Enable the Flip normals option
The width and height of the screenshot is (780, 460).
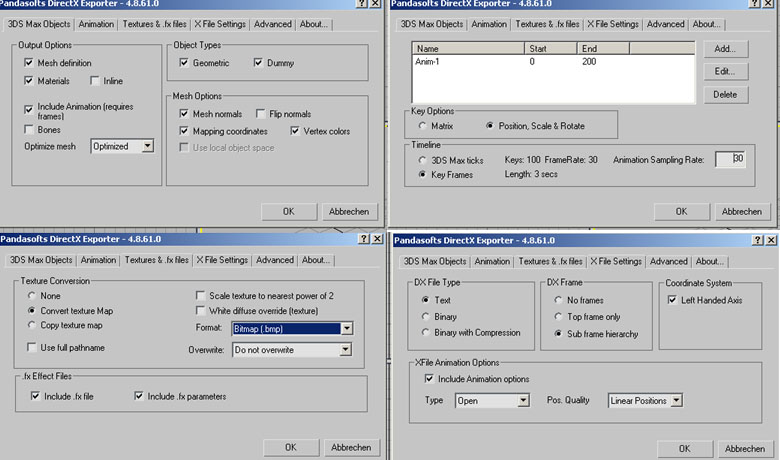click(x=261, y=114)
